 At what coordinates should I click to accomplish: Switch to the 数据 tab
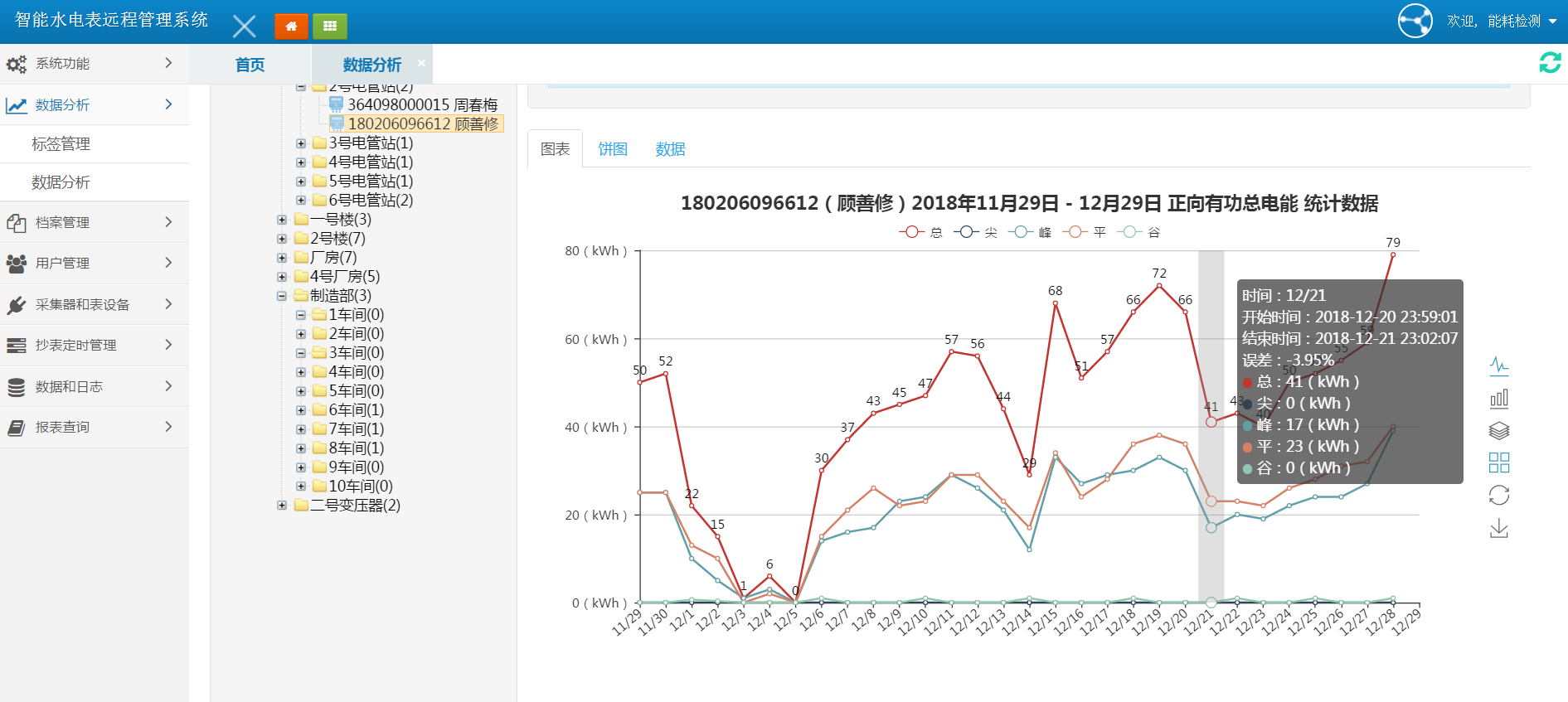pos(670,149)
